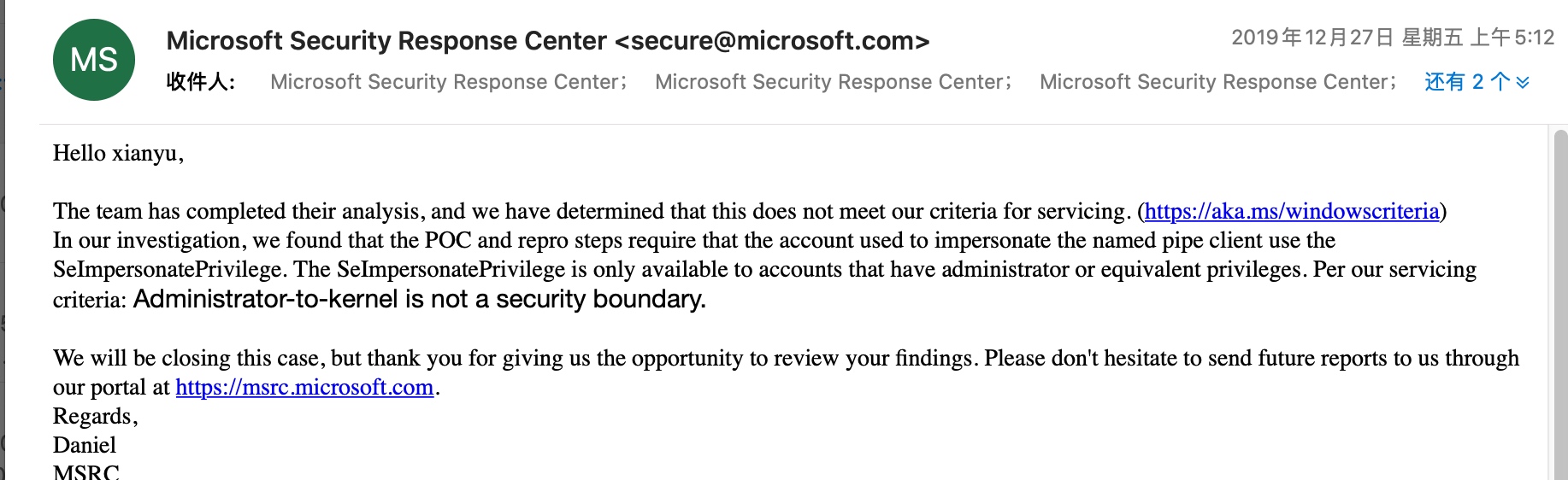Open the msrc.microsoft.com portal link
This screenshot has width=1568, height=480.
[x=304, y=387]
